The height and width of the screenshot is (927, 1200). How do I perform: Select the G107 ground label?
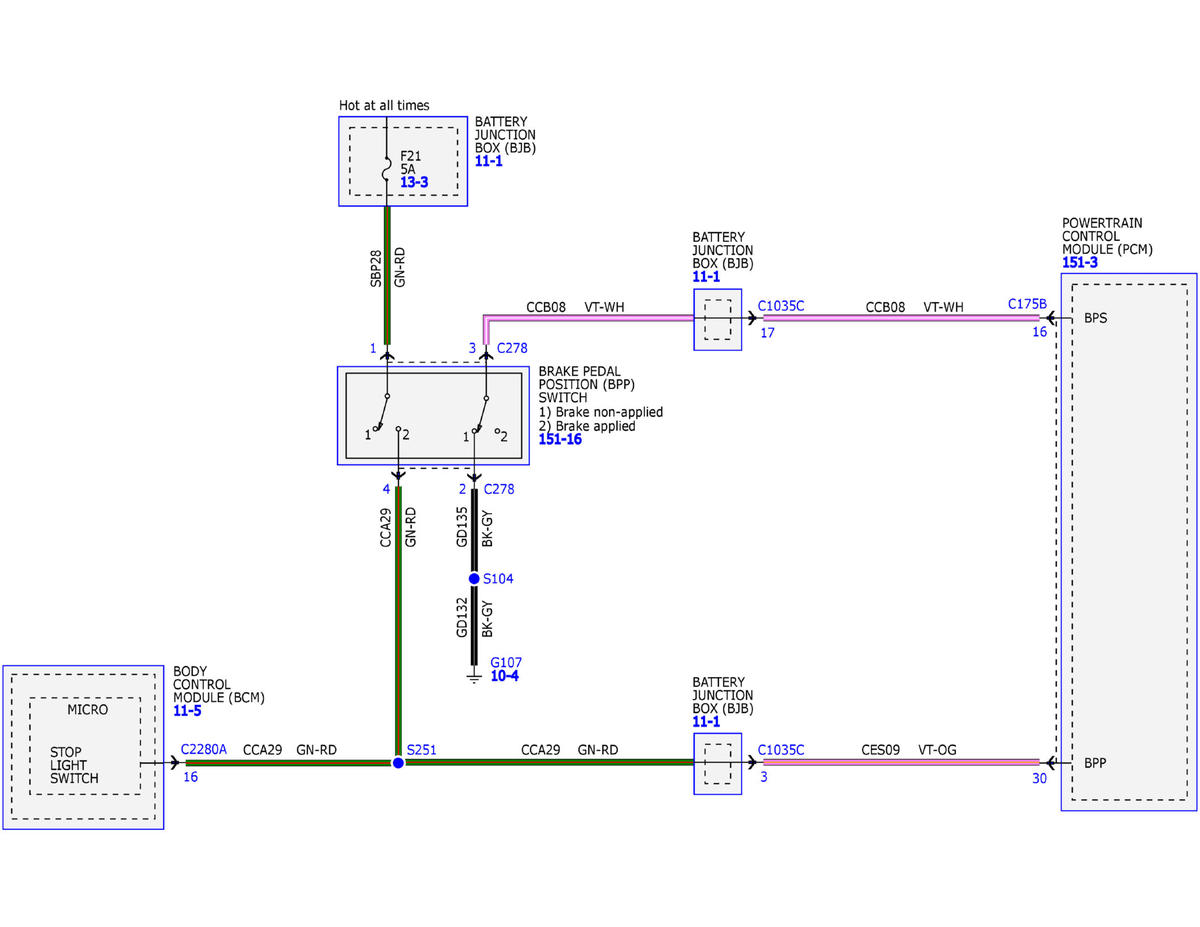point(506,662)
